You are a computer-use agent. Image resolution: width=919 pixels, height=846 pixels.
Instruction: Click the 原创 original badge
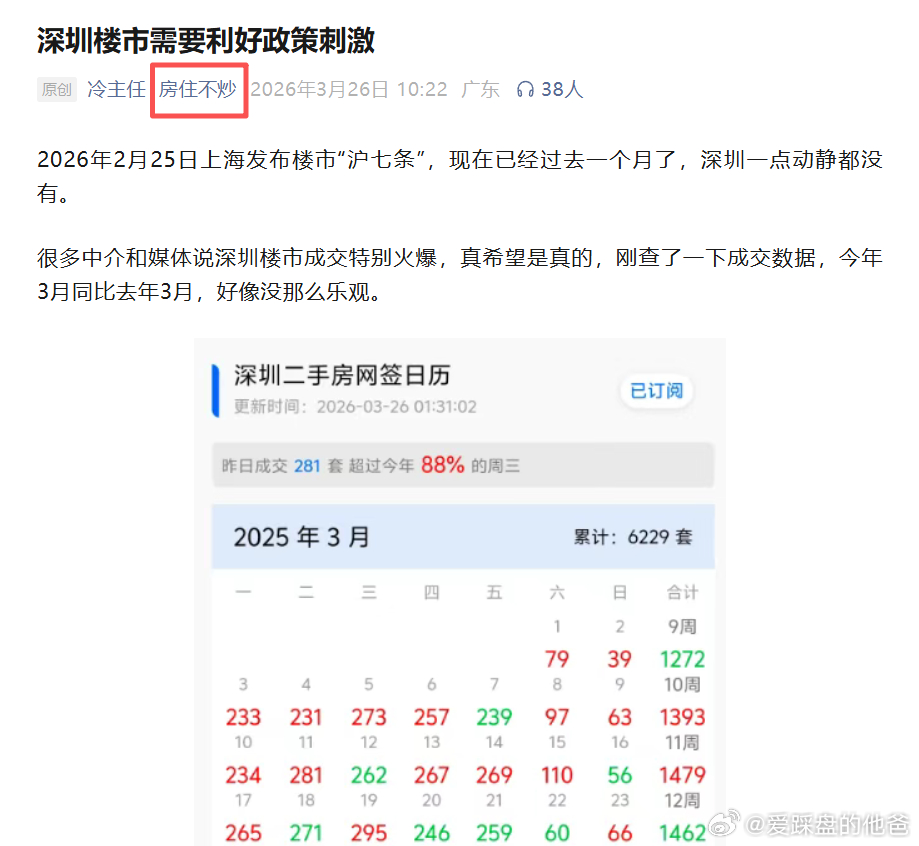point(57,89)
